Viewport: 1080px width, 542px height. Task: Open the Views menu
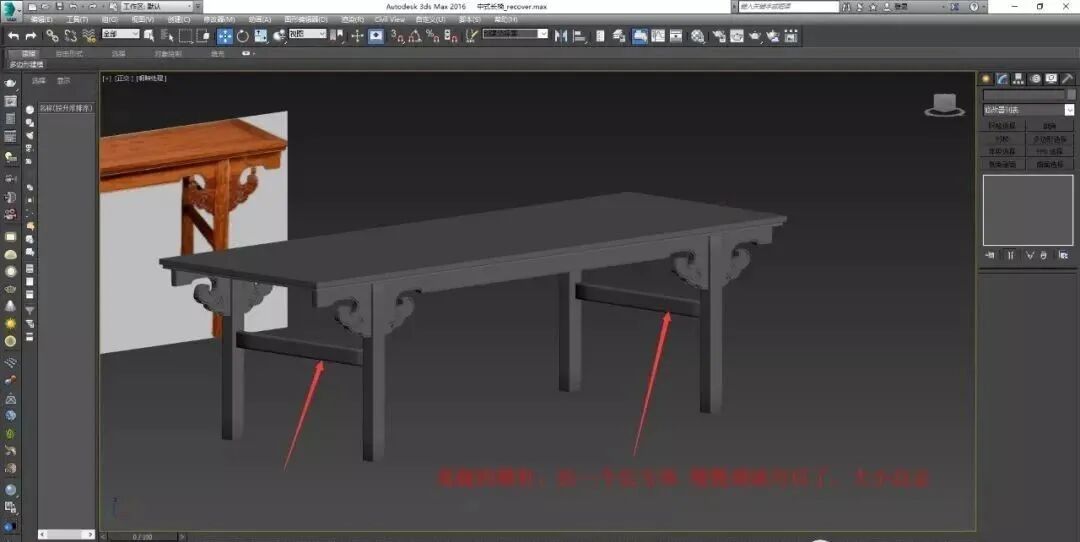143,19
